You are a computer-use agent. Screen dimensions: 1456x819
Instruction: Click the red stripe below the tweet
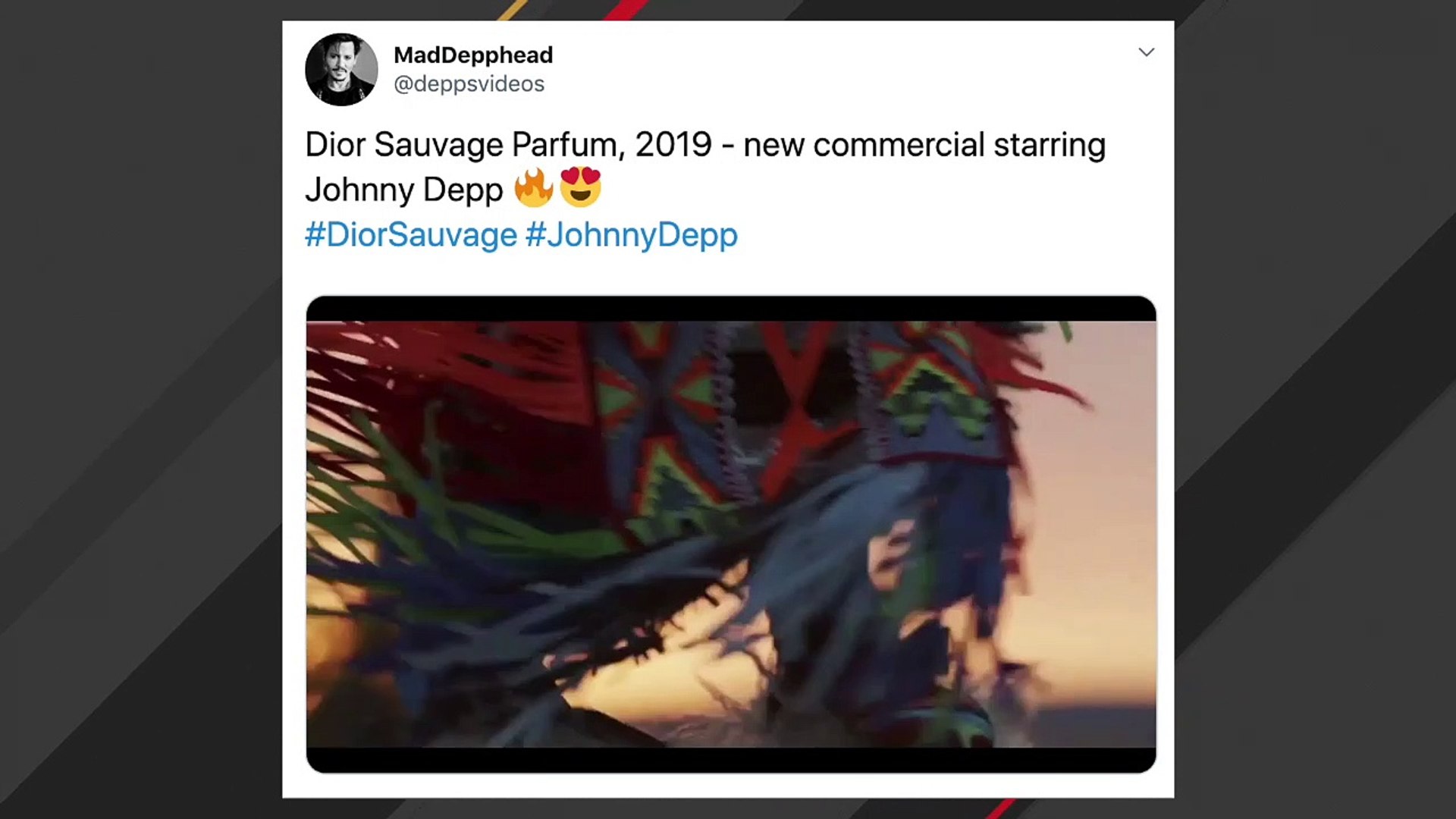(x=1001, y=808)
